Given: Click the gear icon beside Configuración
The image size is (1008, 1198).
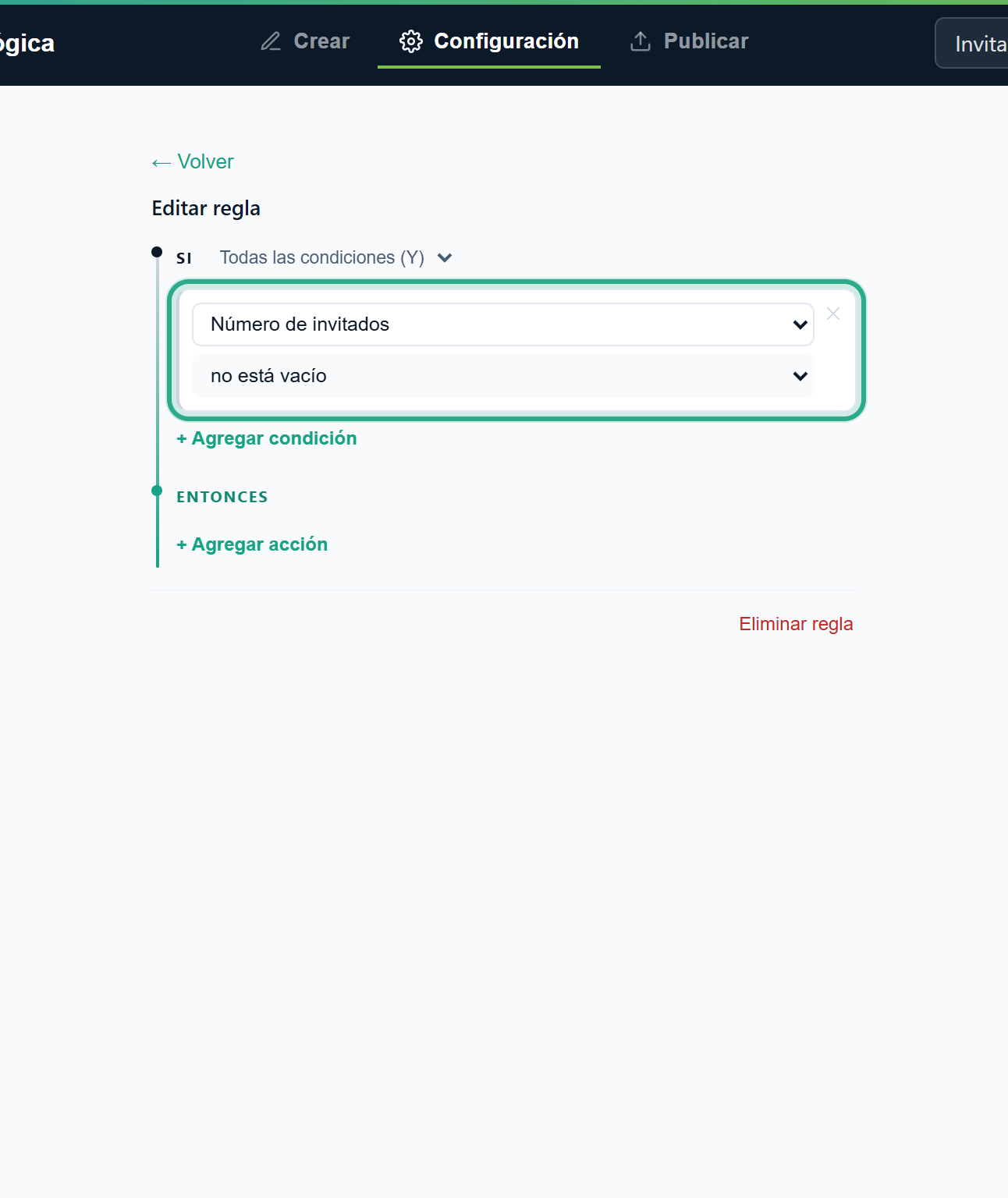Looking at the screenshot, I should pyautogui.click(x=411, y=41).
